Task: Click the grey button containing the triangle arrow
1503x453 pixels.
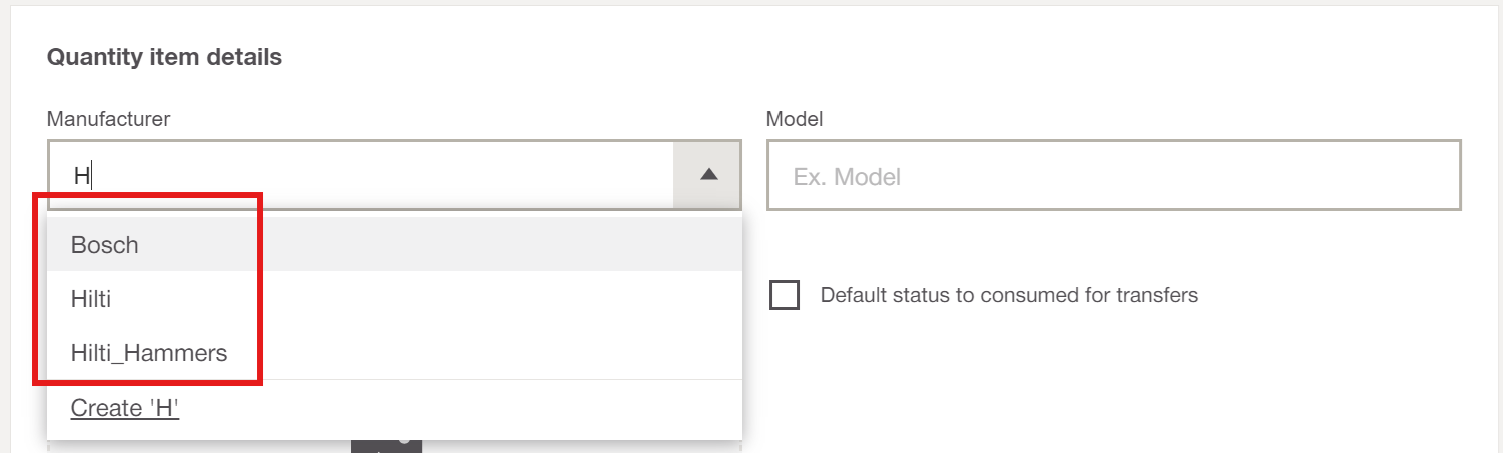Action: [x=708, y=175]
